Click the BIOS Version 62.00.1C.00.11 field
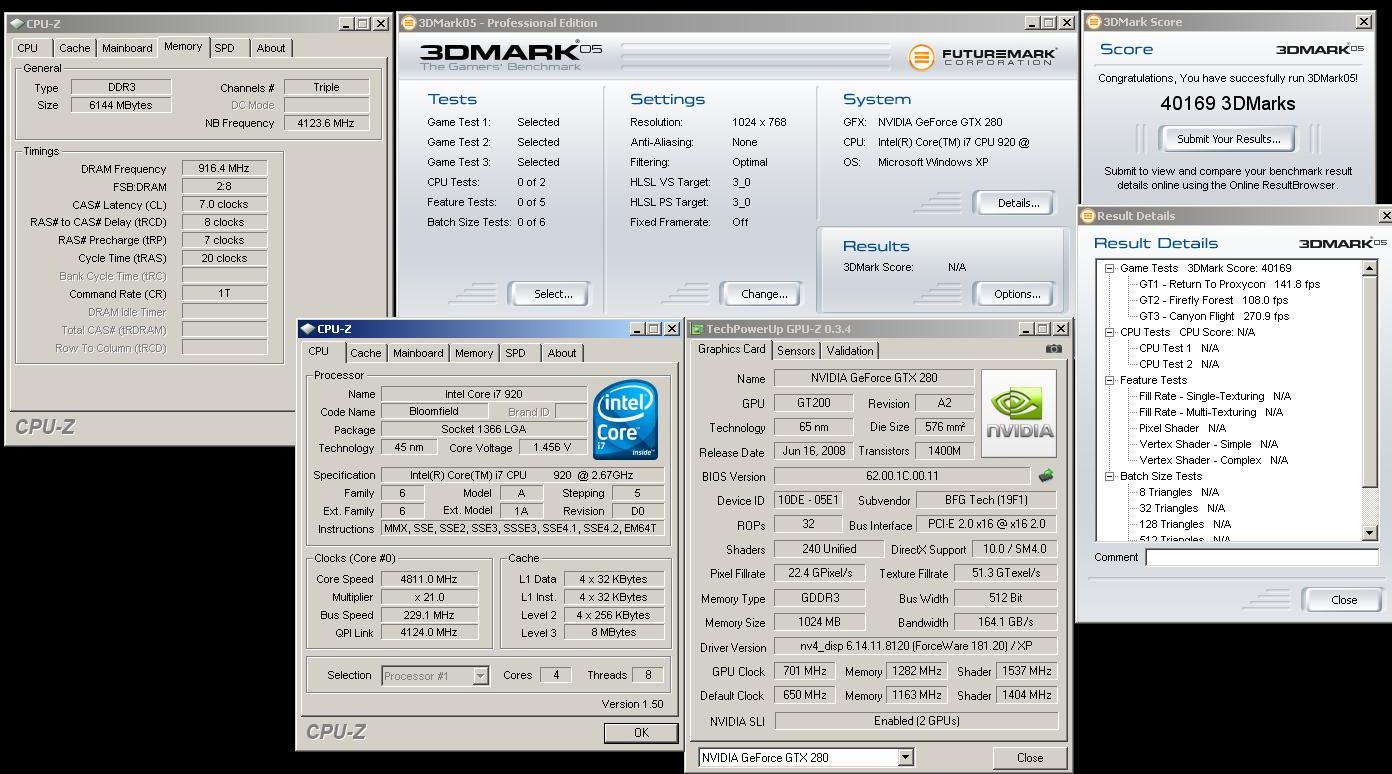Image resolution: width=1392 pixels, height=774 pixels. pyautogui.click(x=901, y=476)
